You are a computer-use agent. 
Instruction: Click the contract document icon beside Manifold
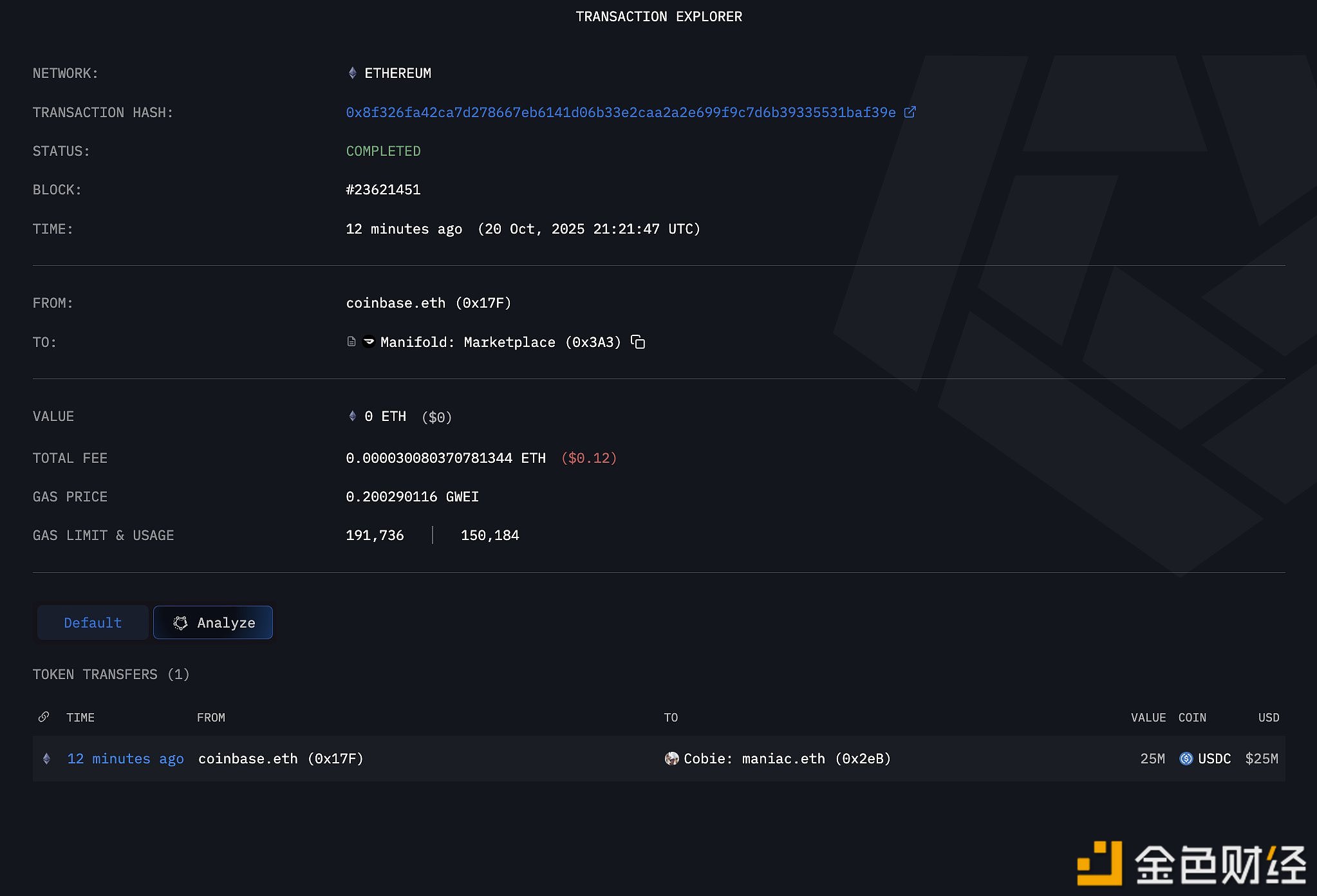click(x=351, y=342)
